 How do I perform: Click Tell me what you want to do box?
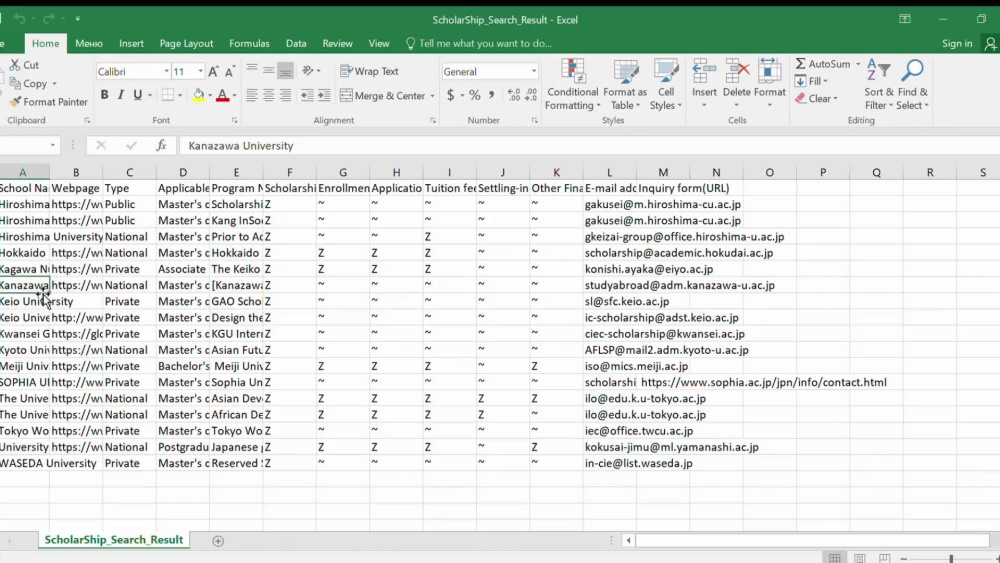pos(478,43)
